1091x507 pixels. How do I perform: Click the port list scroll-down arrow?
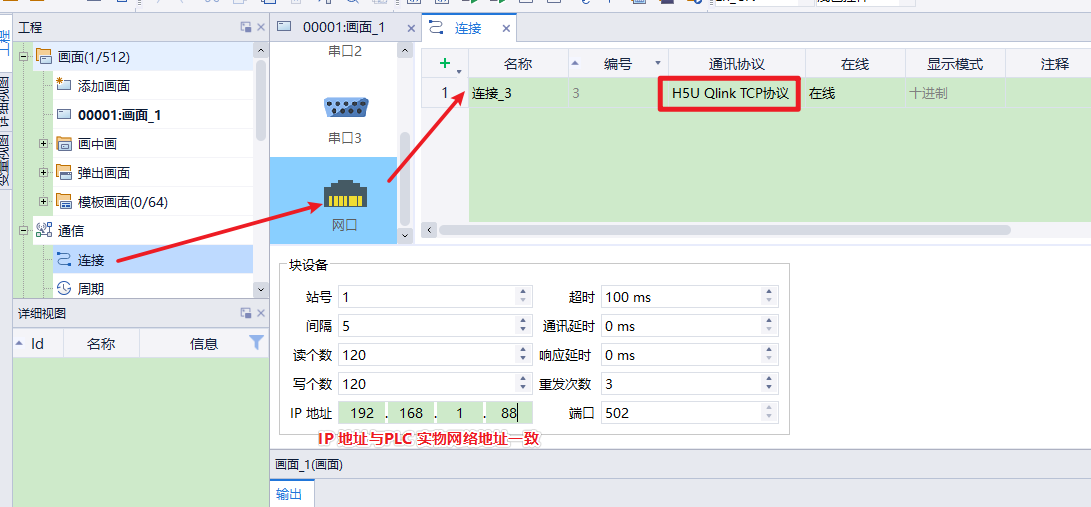[x=405, y=236]
